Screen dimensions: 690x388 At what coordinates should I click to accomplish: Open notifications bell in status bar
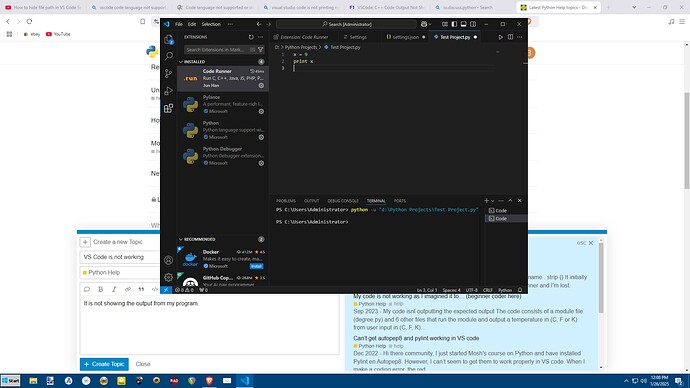(x=520, y=290)
